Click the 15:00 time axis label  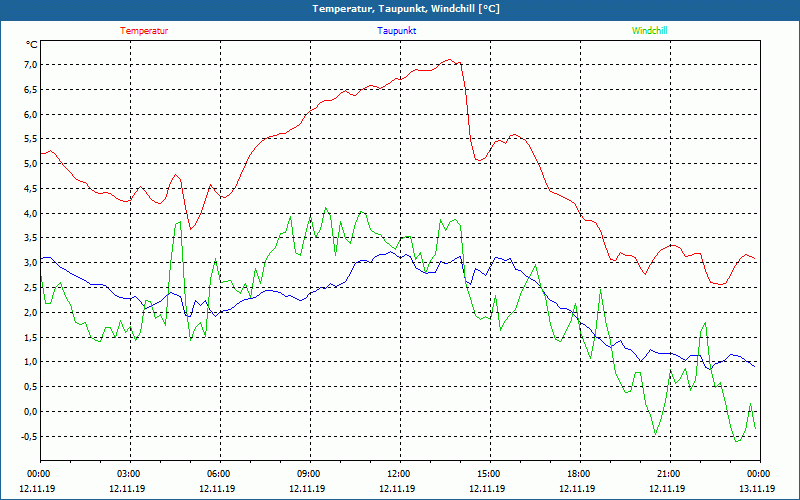click(488, 474)
